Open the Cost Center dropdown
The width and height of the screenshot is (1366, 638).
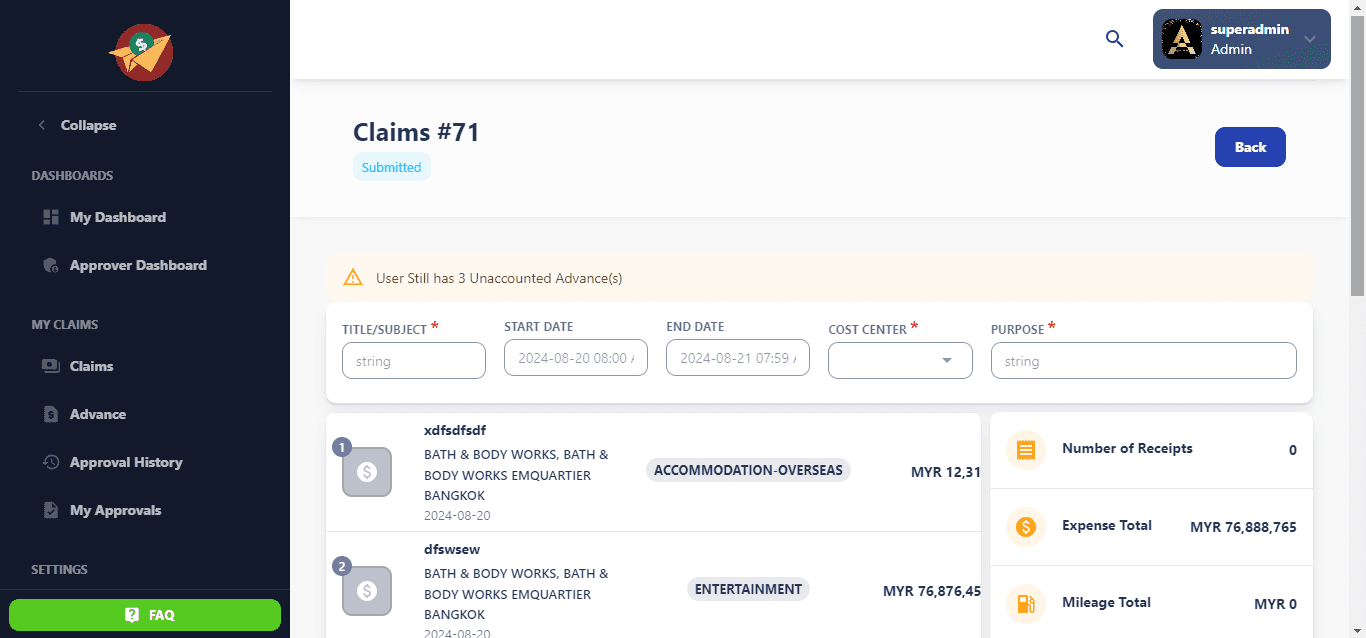(900, 361)
